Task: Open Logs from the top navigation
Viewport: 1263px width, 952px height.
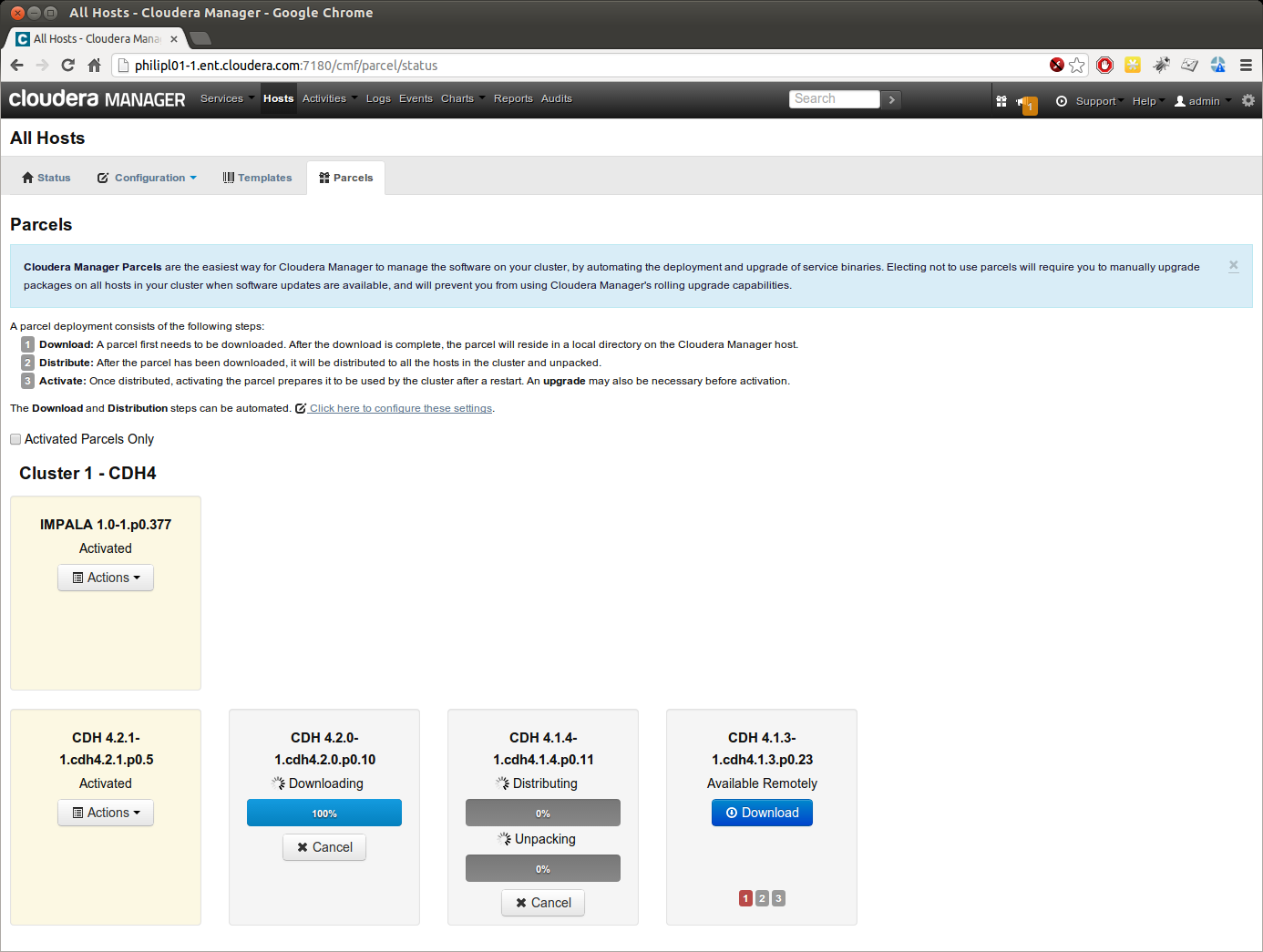Action: point(378,98)
